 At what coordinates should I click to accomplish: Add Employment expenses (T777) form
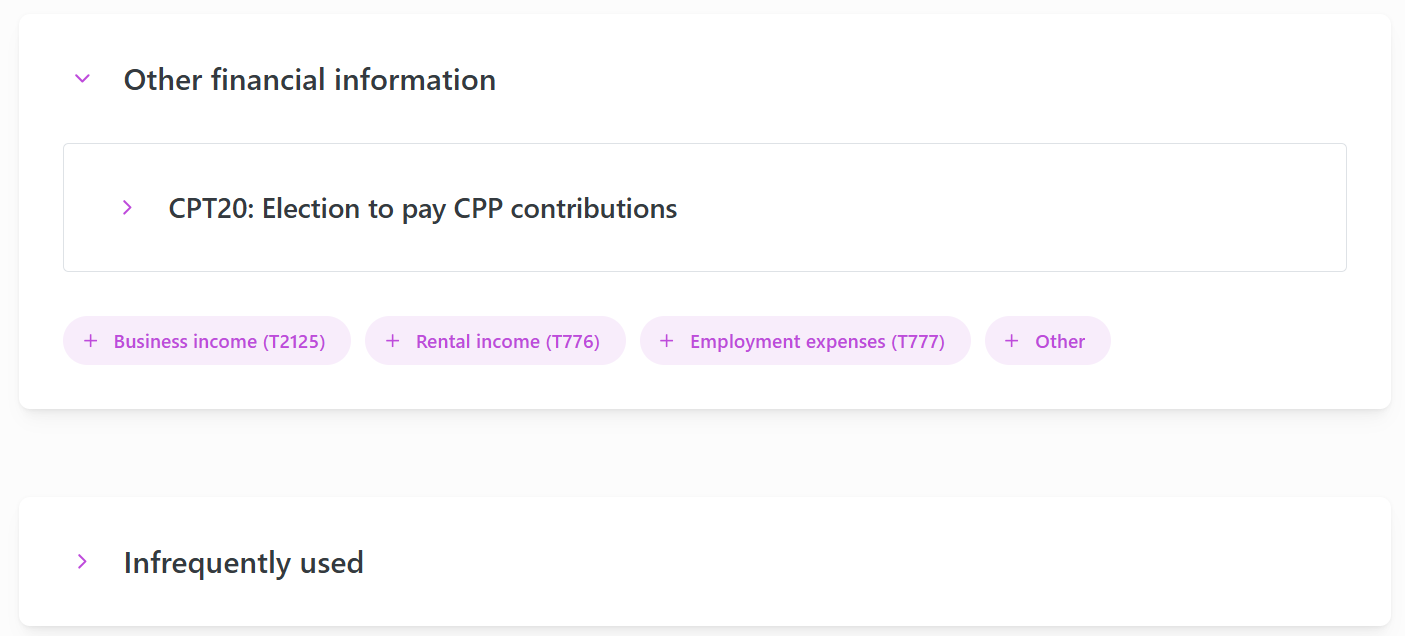tap(816, 342)
